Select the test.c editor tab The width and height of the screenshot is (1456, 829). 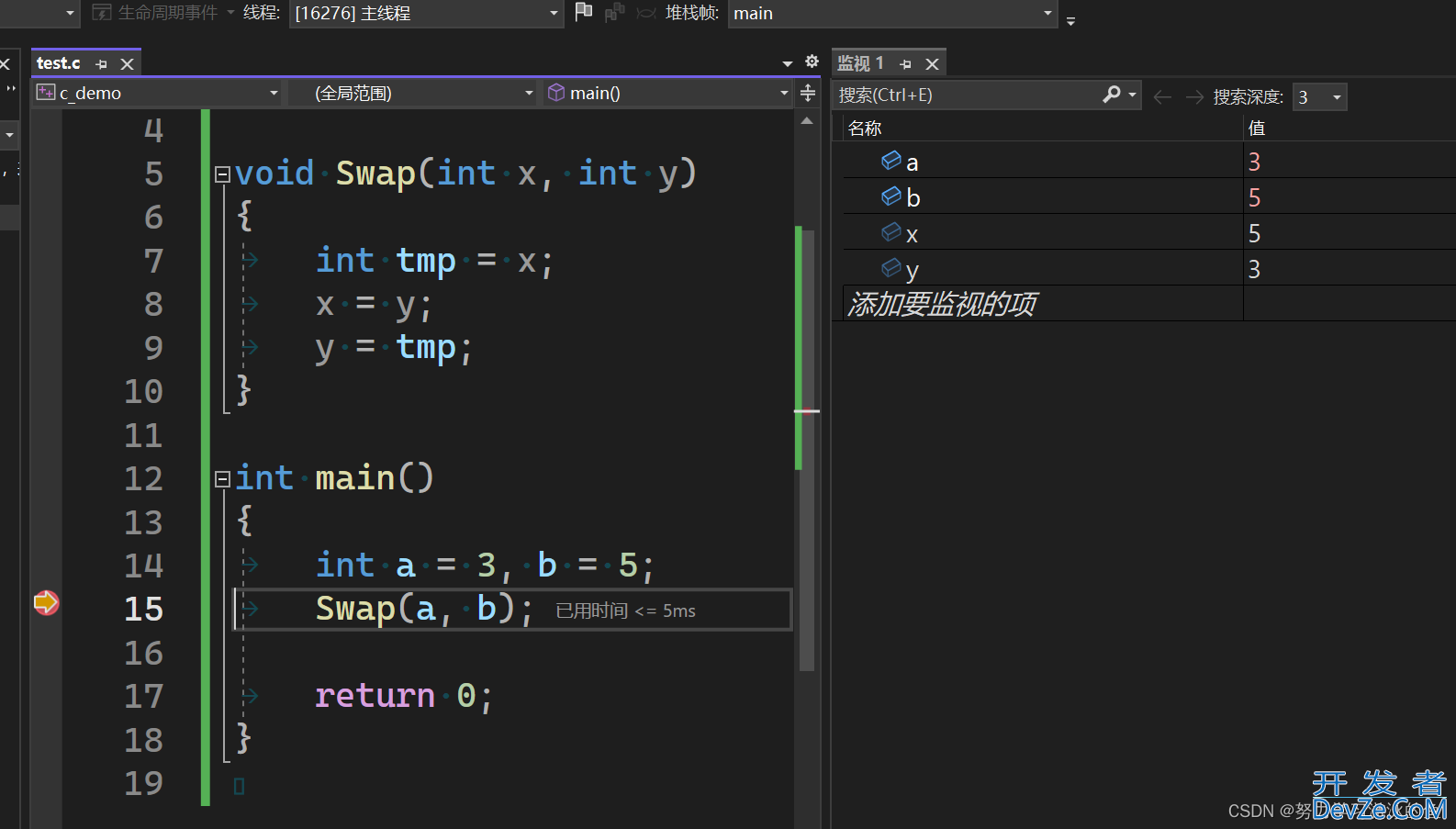(x=59, y=63)
